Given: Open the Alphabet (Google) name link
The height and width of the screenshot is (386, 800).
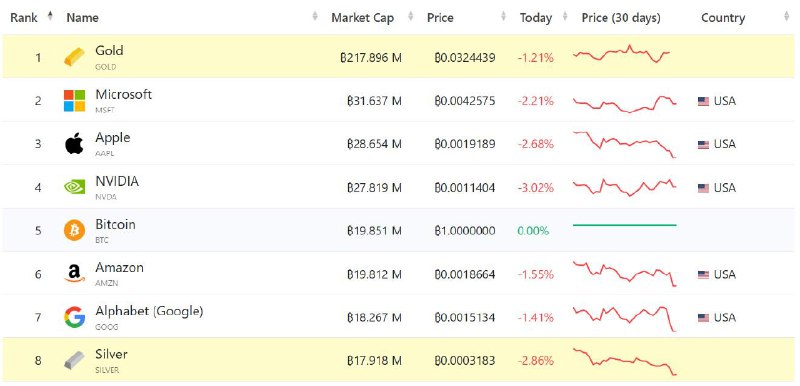Looking at the screenshot, I should (149, 311).
